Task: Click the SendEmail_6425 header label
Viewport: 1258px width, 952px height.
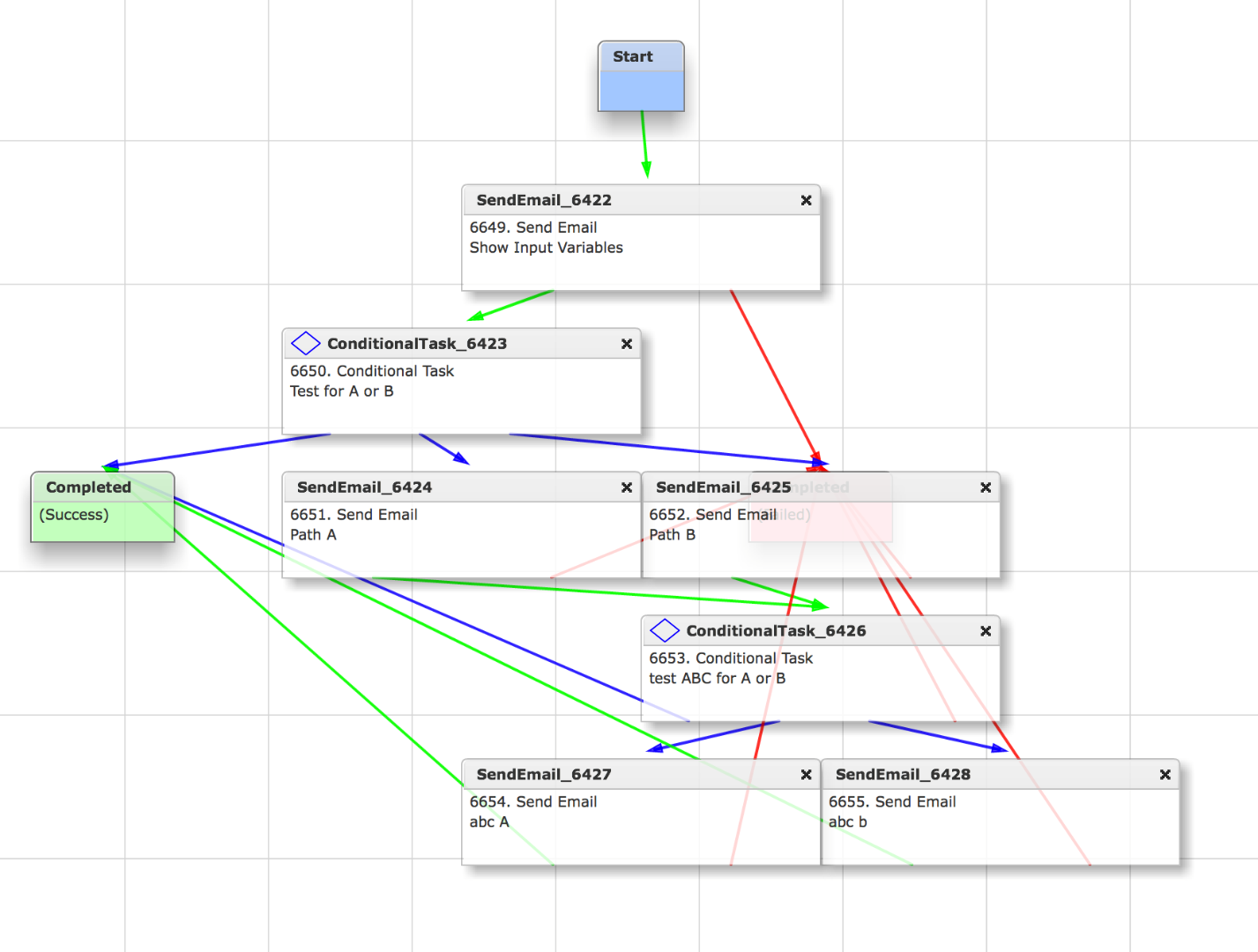Action: (723, 487)
